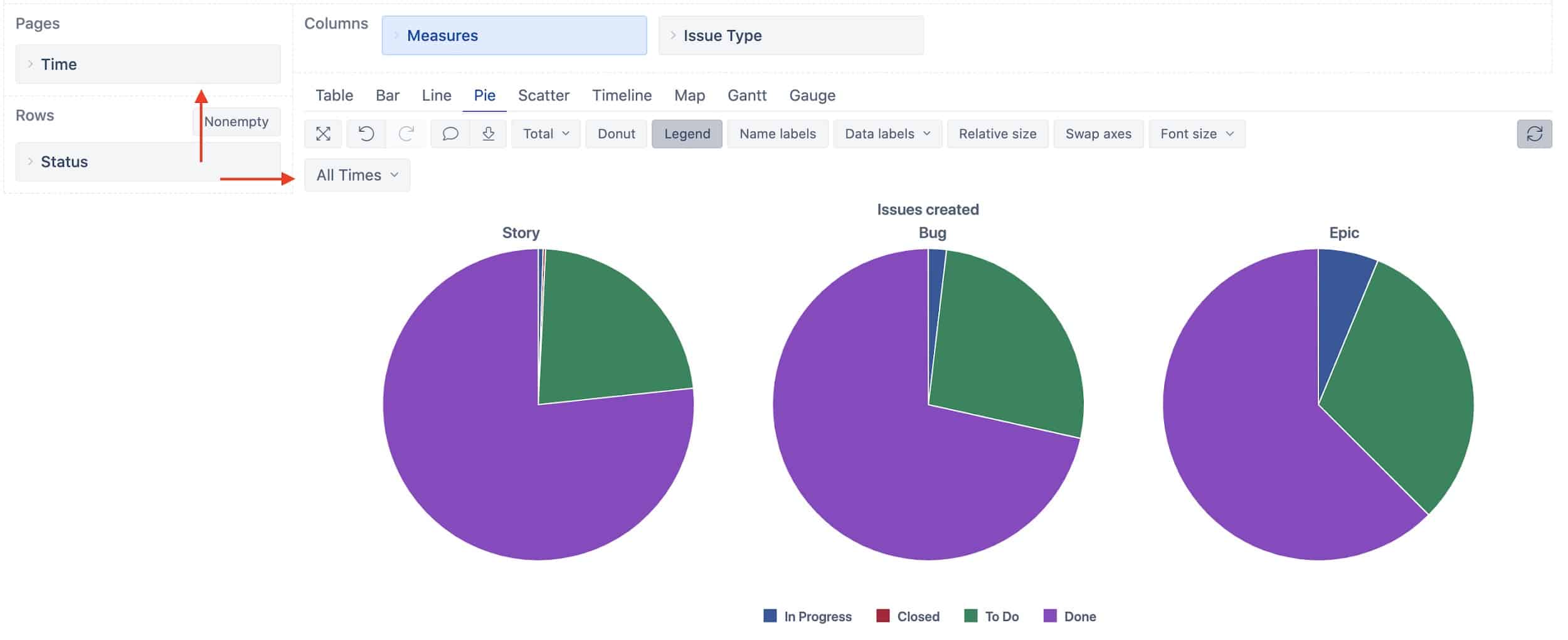Switch to the Bar chart tab
The width and height of the screenshot is (1568, 640).
(x=388, y=95)
